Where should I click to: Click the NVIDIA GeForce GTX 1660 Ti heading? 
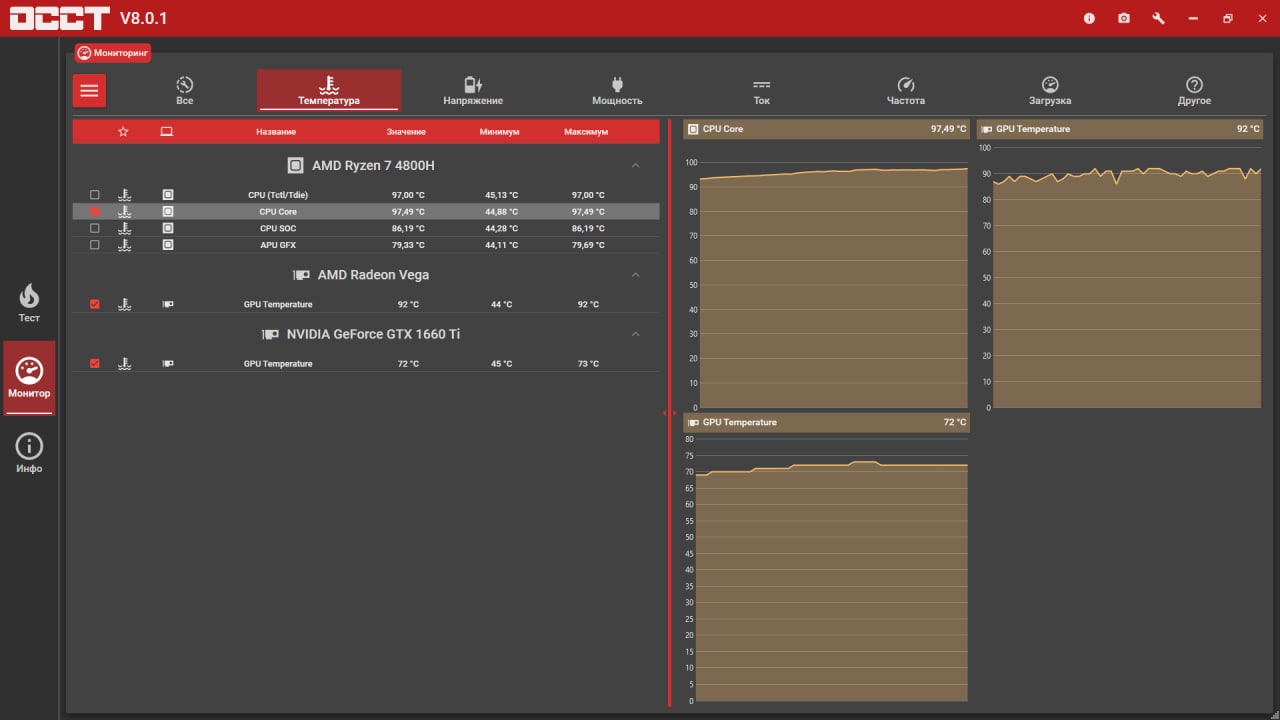pyautogui.click(x=373, y=334)
